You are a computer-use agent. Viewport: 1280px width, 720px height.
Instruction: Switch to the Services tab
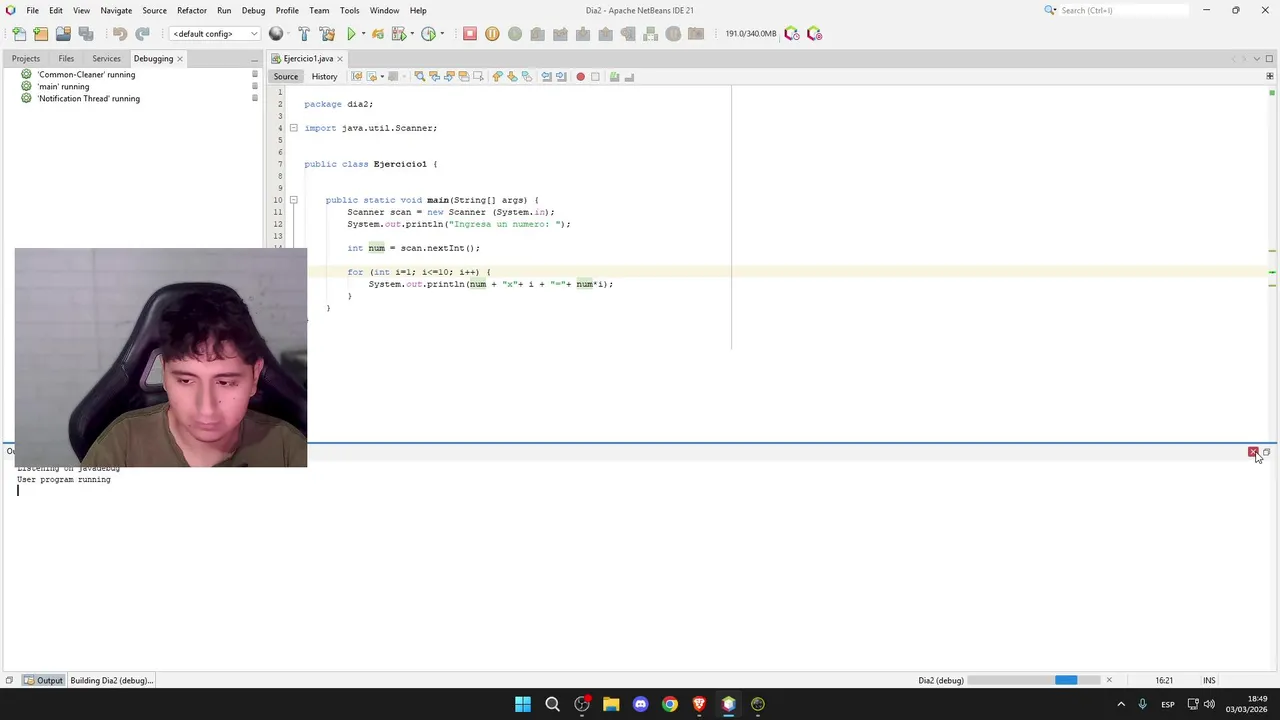(x=106, y=59)
